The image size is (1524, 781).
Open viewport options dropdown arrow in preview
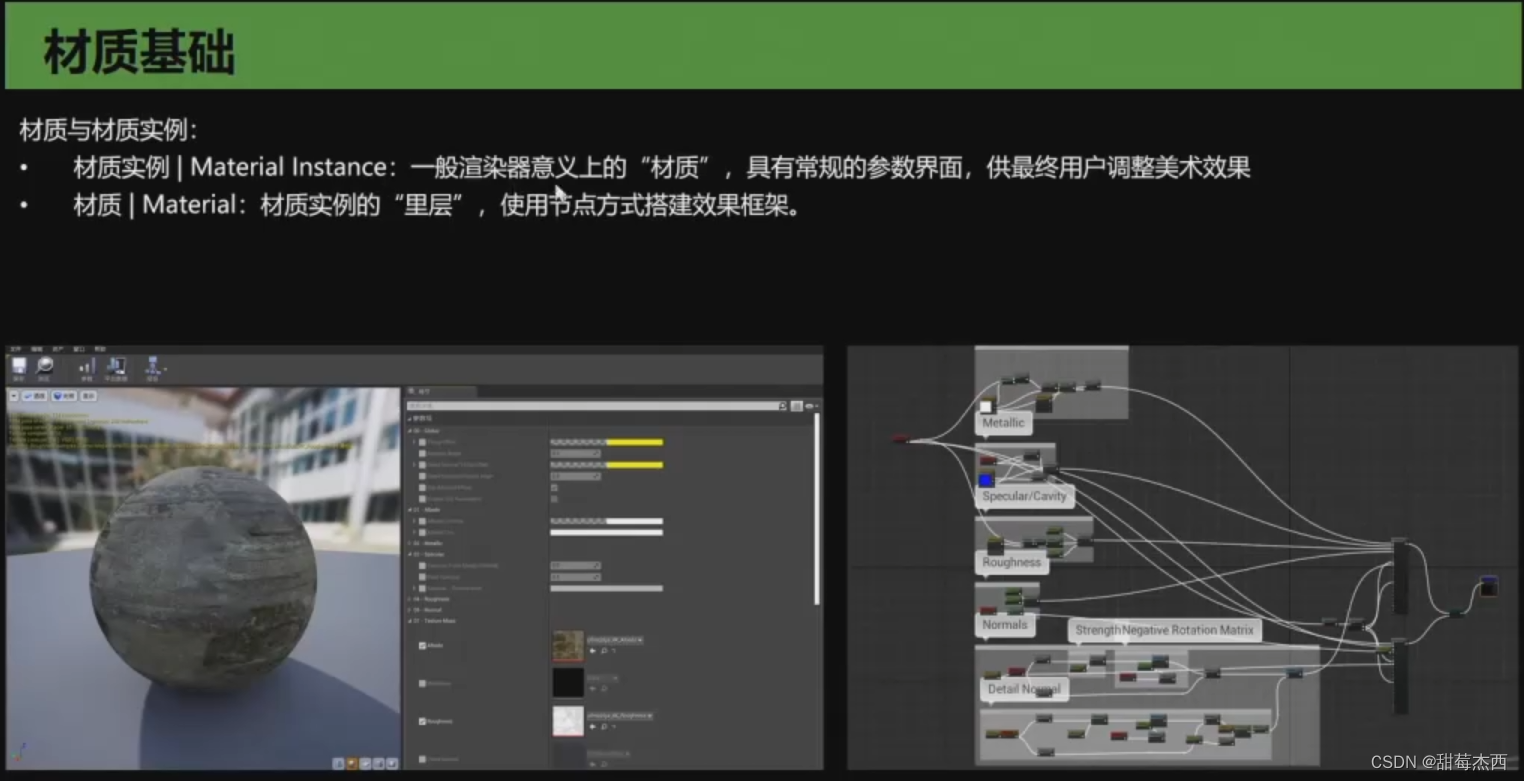[13, 396]
